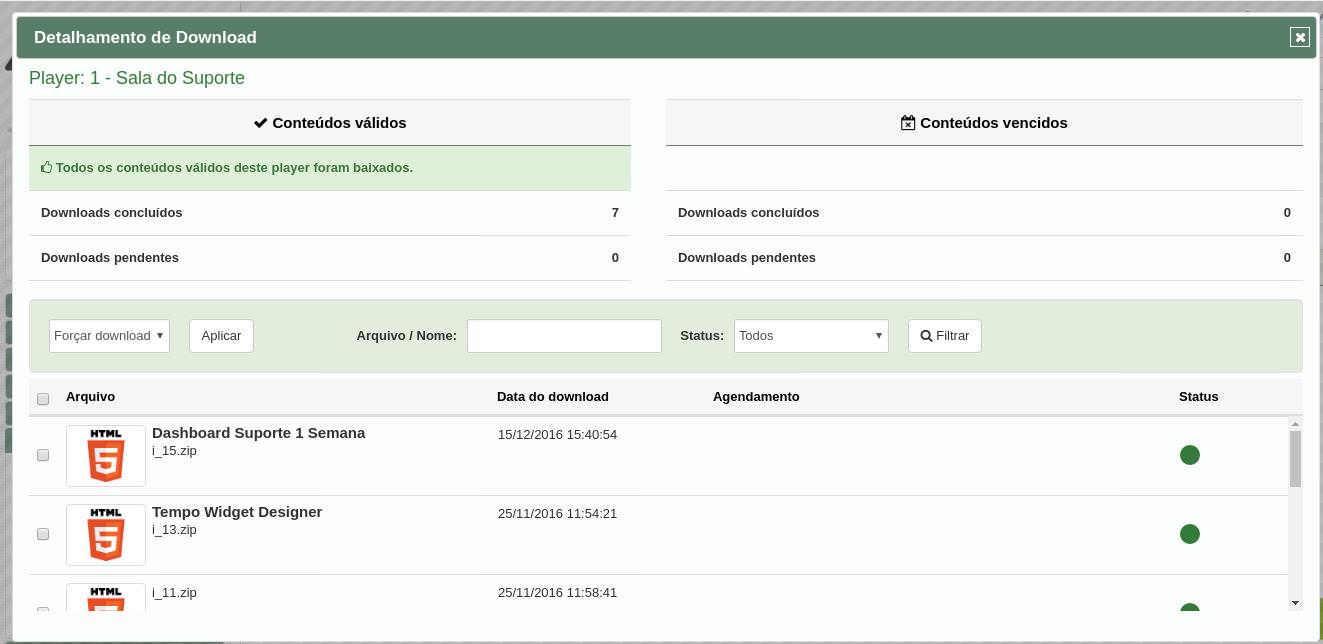Click date 25/11/2016 11:54:21
The width and height of the screenshot is (1323, 644).
(557, 514)
